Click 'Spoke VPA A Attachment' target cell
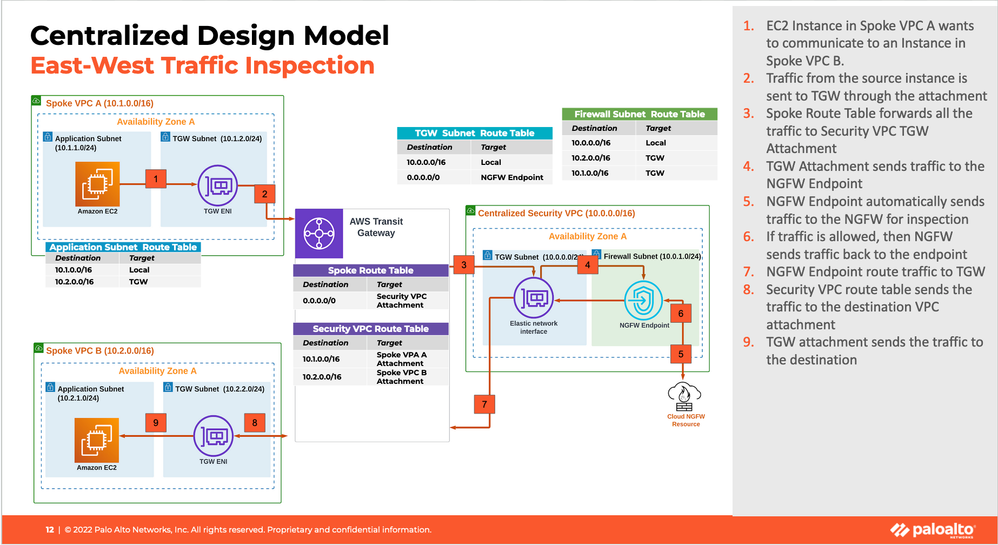 tap(401, 359)
